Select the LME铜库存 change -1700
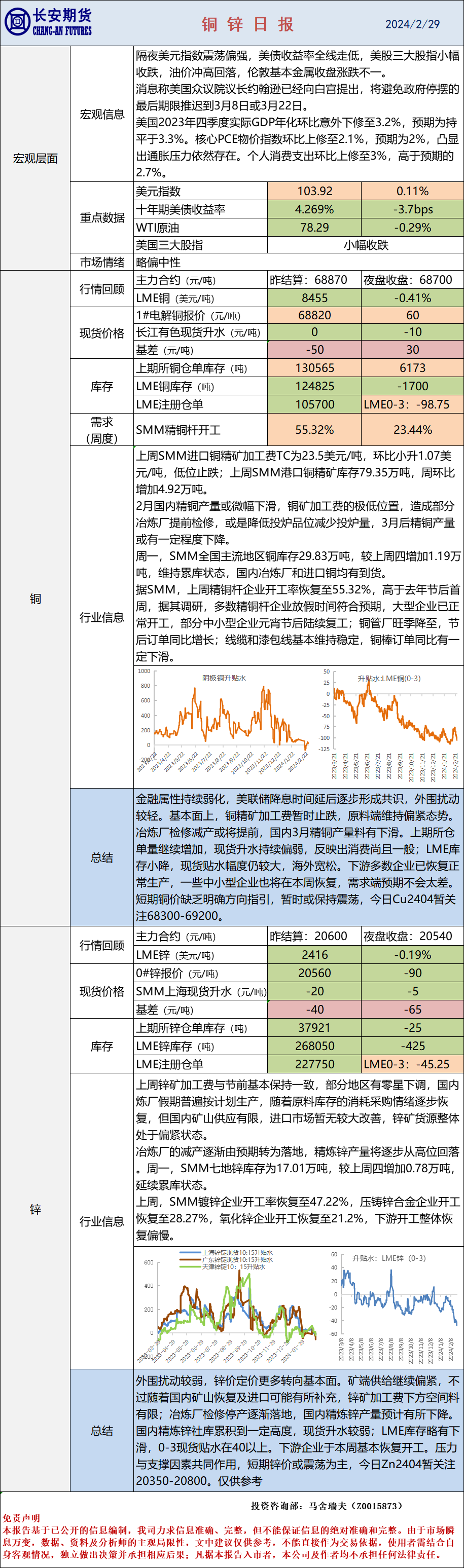The width and height of the screenshot is (464, 1568). 412,386
